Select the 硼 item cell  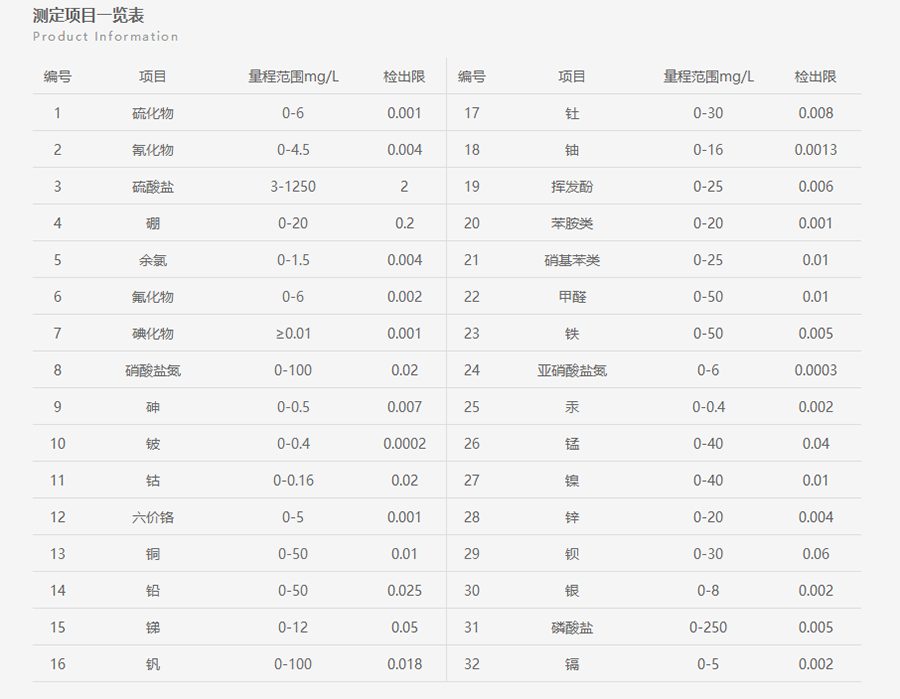pyautogui.click(x=153, y=223)
